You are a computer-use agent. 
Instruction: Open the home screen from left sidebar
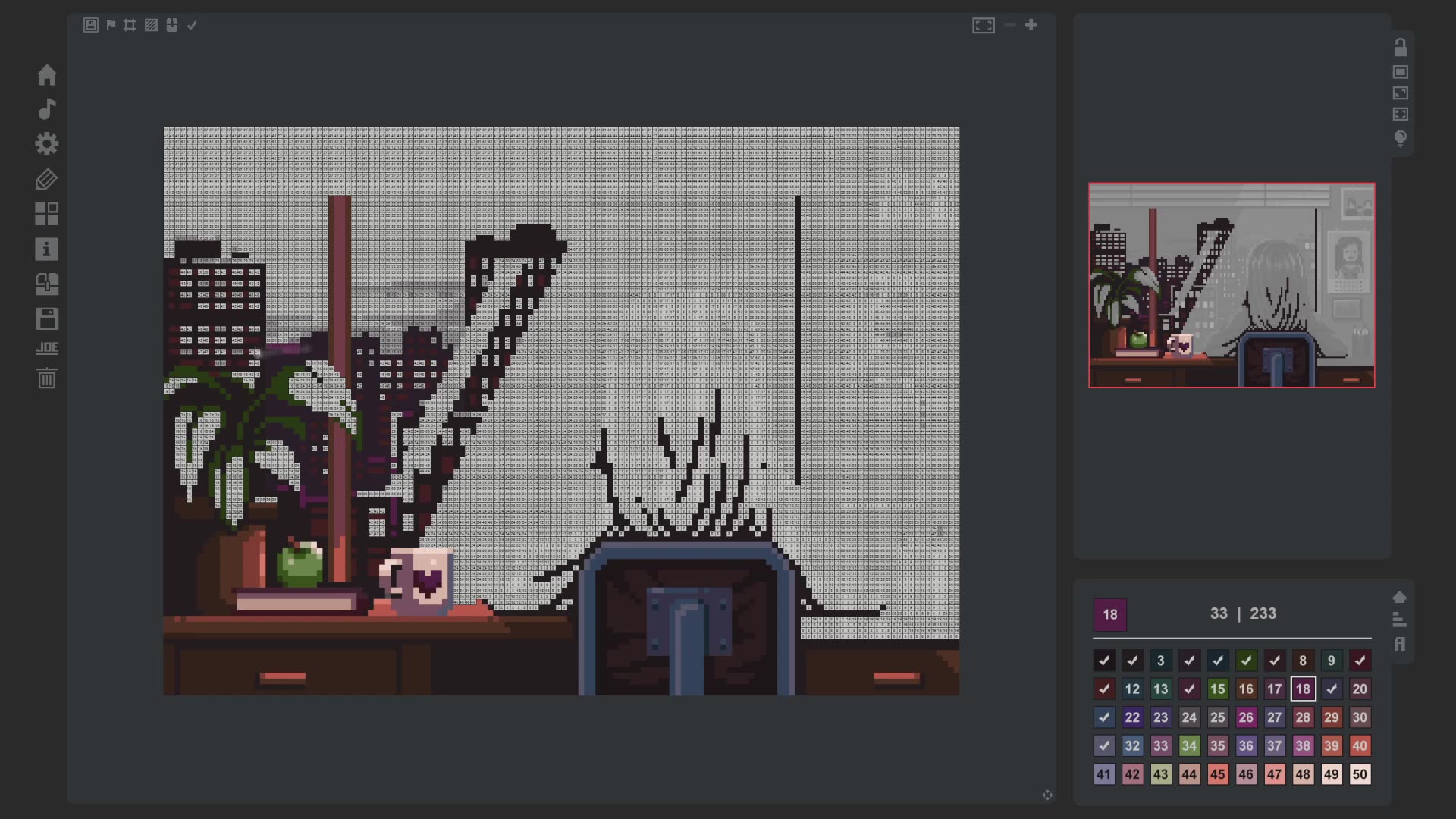pos(47,75)
